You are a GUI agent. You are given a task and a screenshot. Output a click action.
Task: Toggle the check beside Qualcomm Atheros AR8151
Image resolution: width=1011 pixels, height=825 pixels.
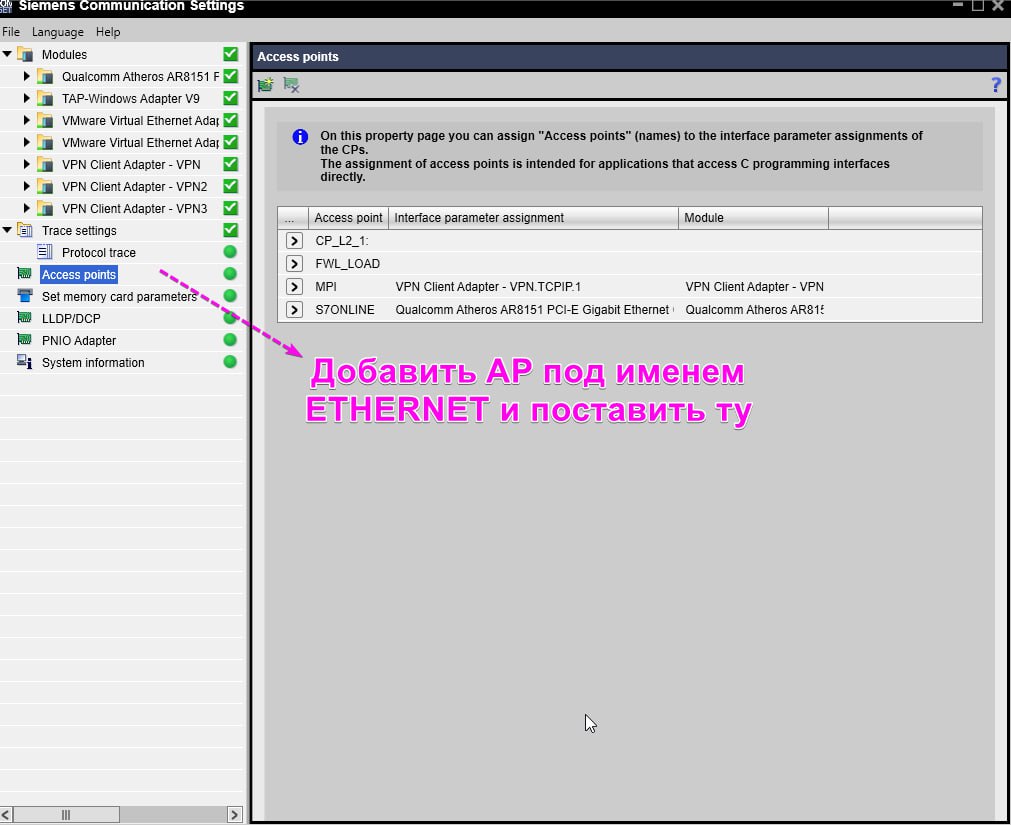pyautogui.click(x=230, y=76)
